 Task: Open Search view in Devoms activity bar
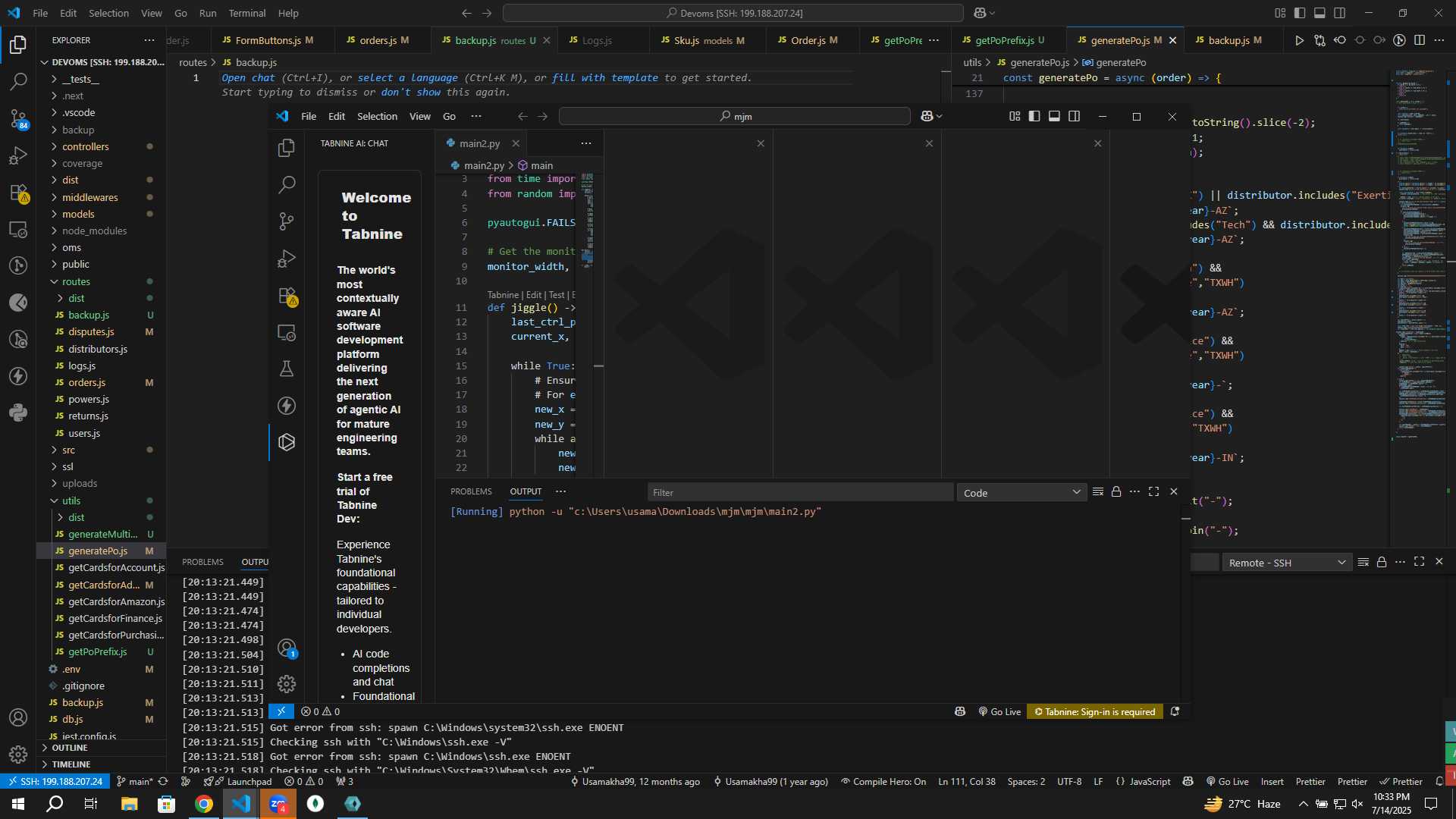tap(18, 81)
